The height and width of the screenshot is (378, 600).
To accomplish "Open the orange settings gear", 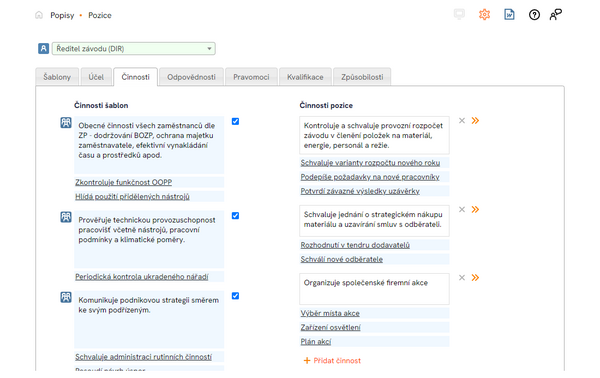I will click(x=484, y=15).
